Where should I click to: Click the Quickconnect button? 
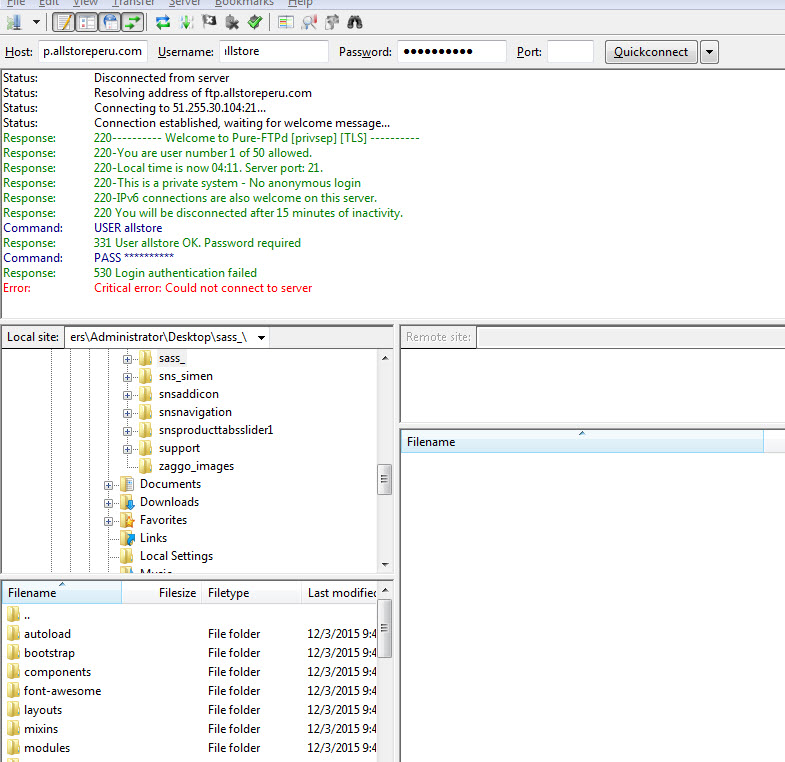(651, 52)
